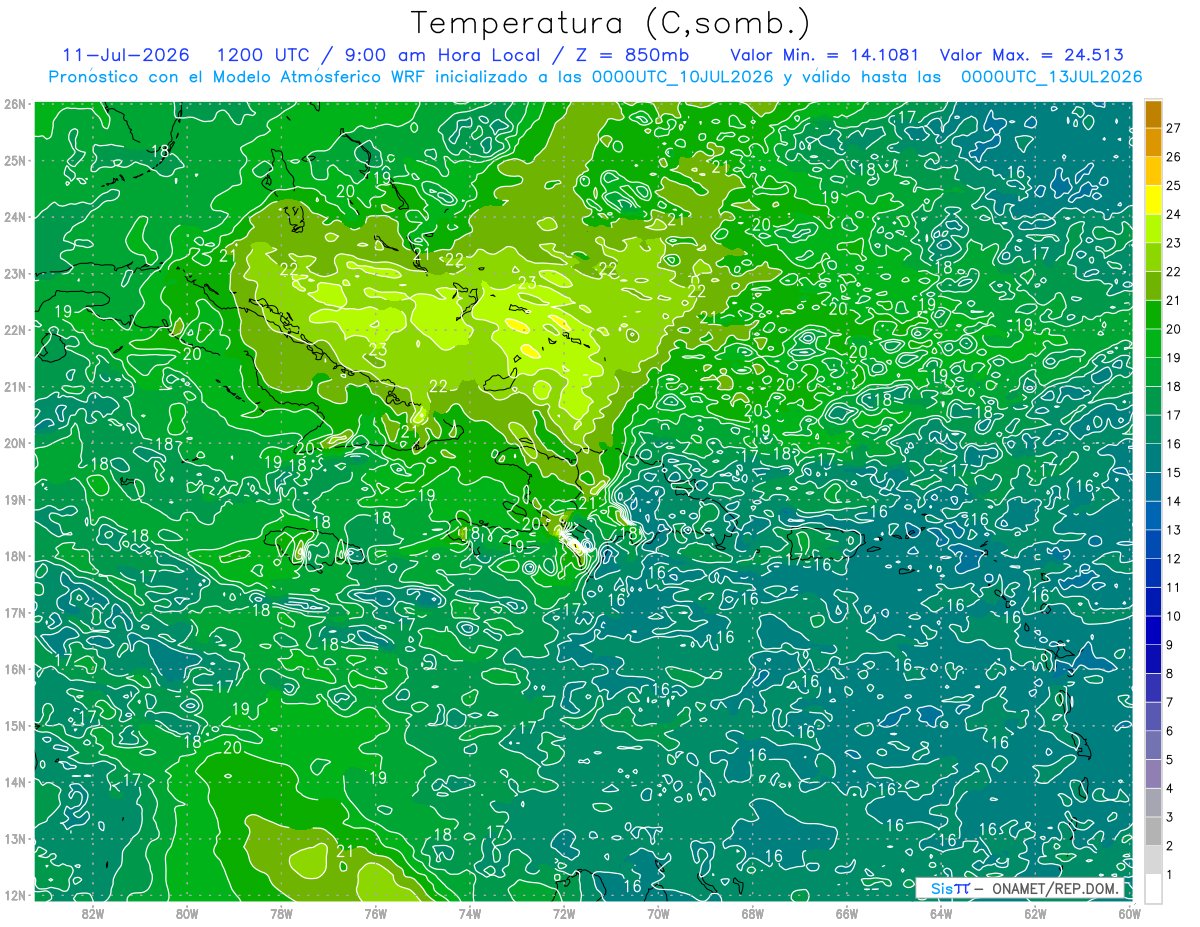
Task: Click colorbar label '7'
Action: tap(1170, 702)
